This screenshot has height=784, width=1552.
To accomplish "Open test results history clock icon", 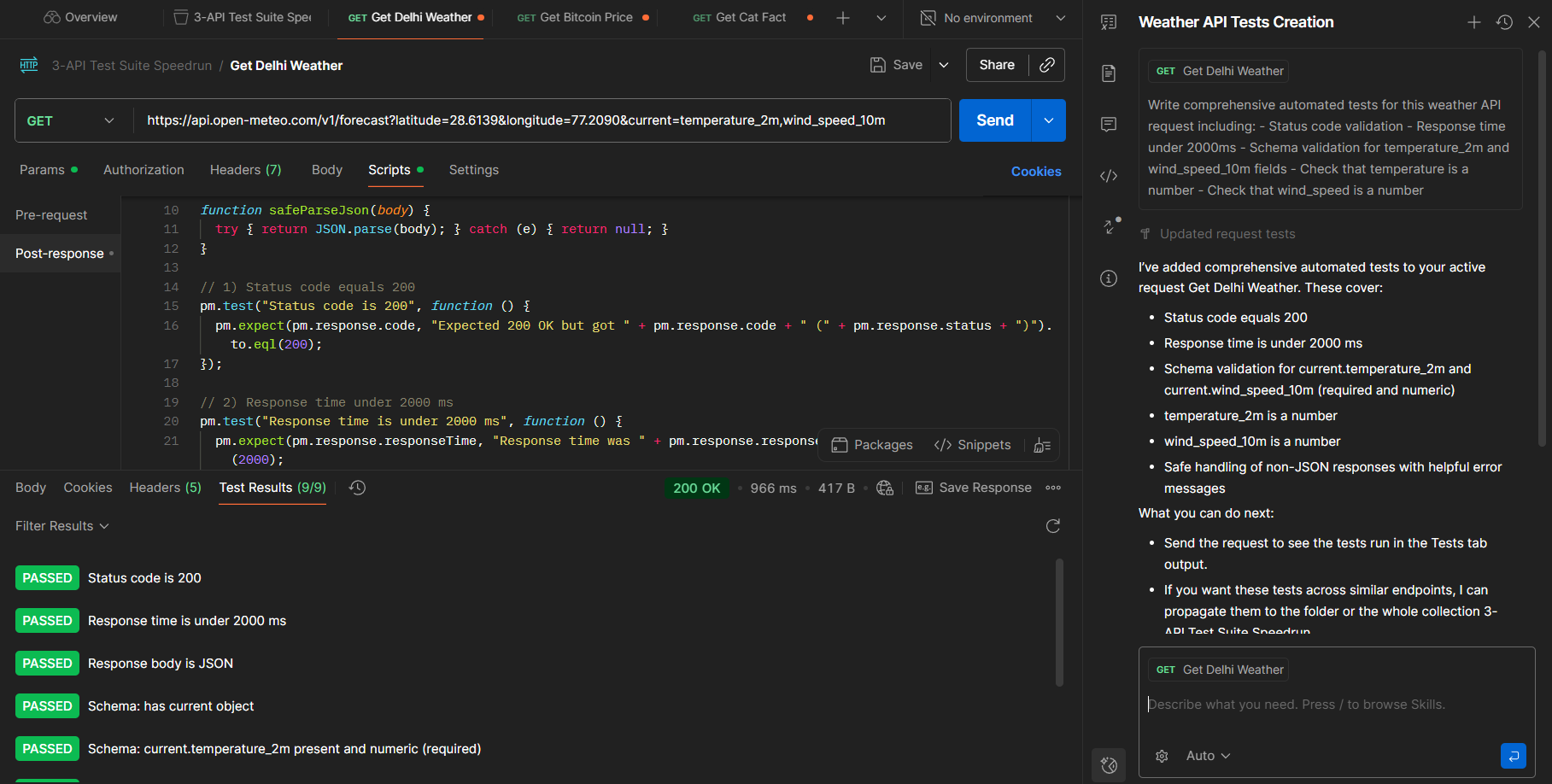I will pyautogui.click(x=358, y=488).
